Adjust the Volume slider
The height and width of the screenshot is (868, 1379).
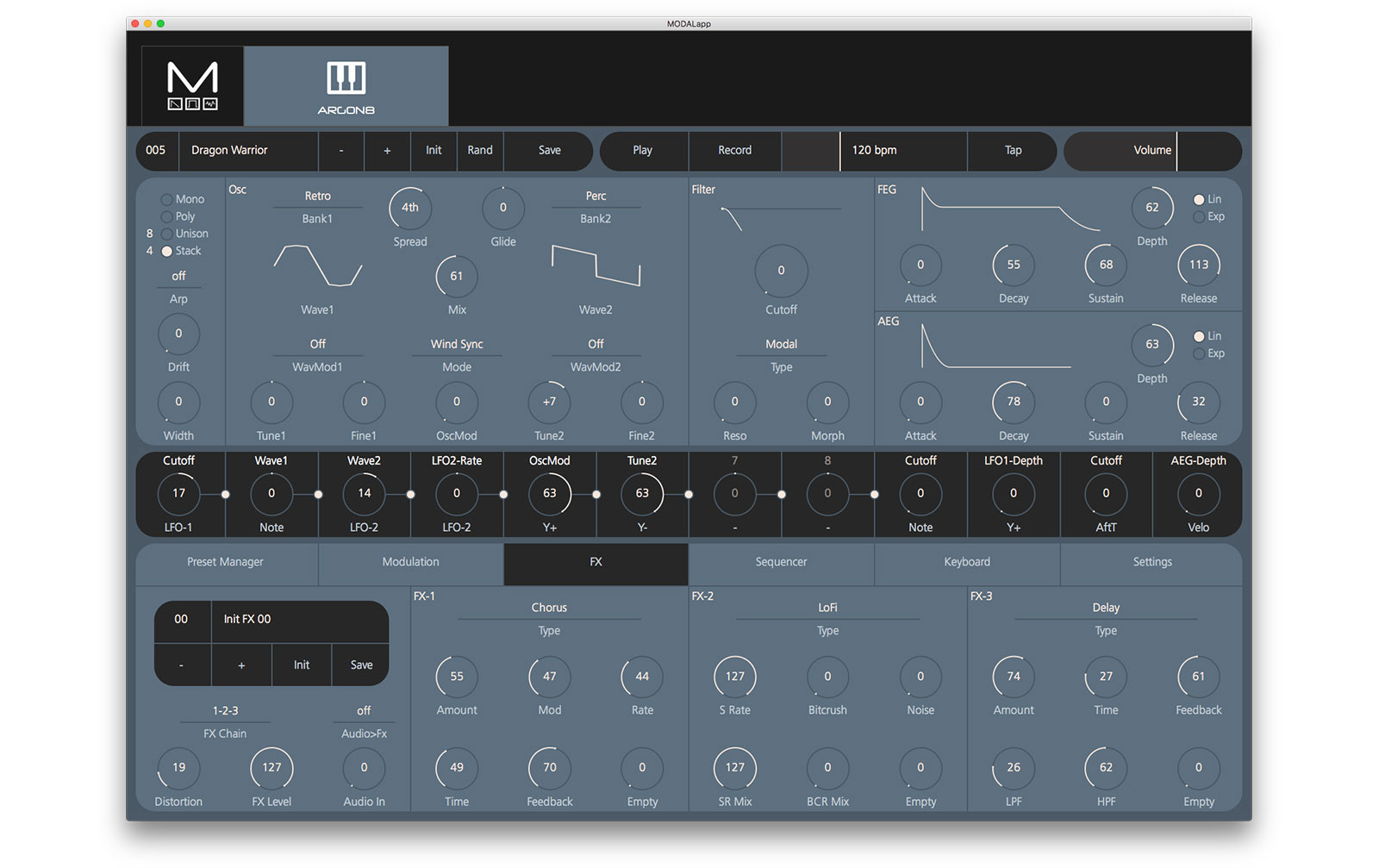point(1152,150)
